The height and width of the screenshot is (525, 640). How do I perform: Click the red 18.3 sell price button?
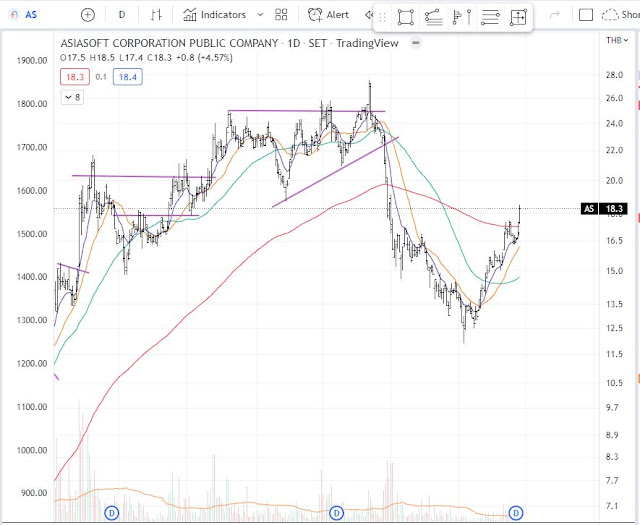point(75,77)
